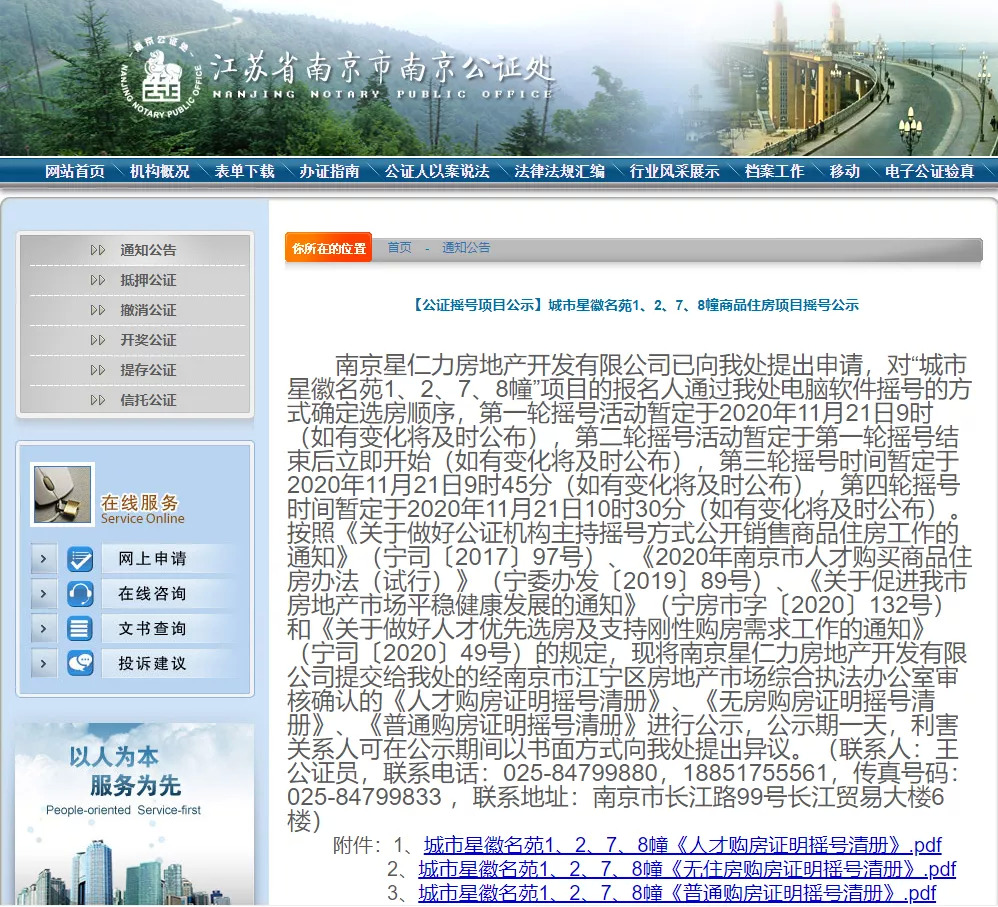Click the double-arrow icon before 通知公告
The height and width of the screenshot is (907, 998).
pos(97,250)
